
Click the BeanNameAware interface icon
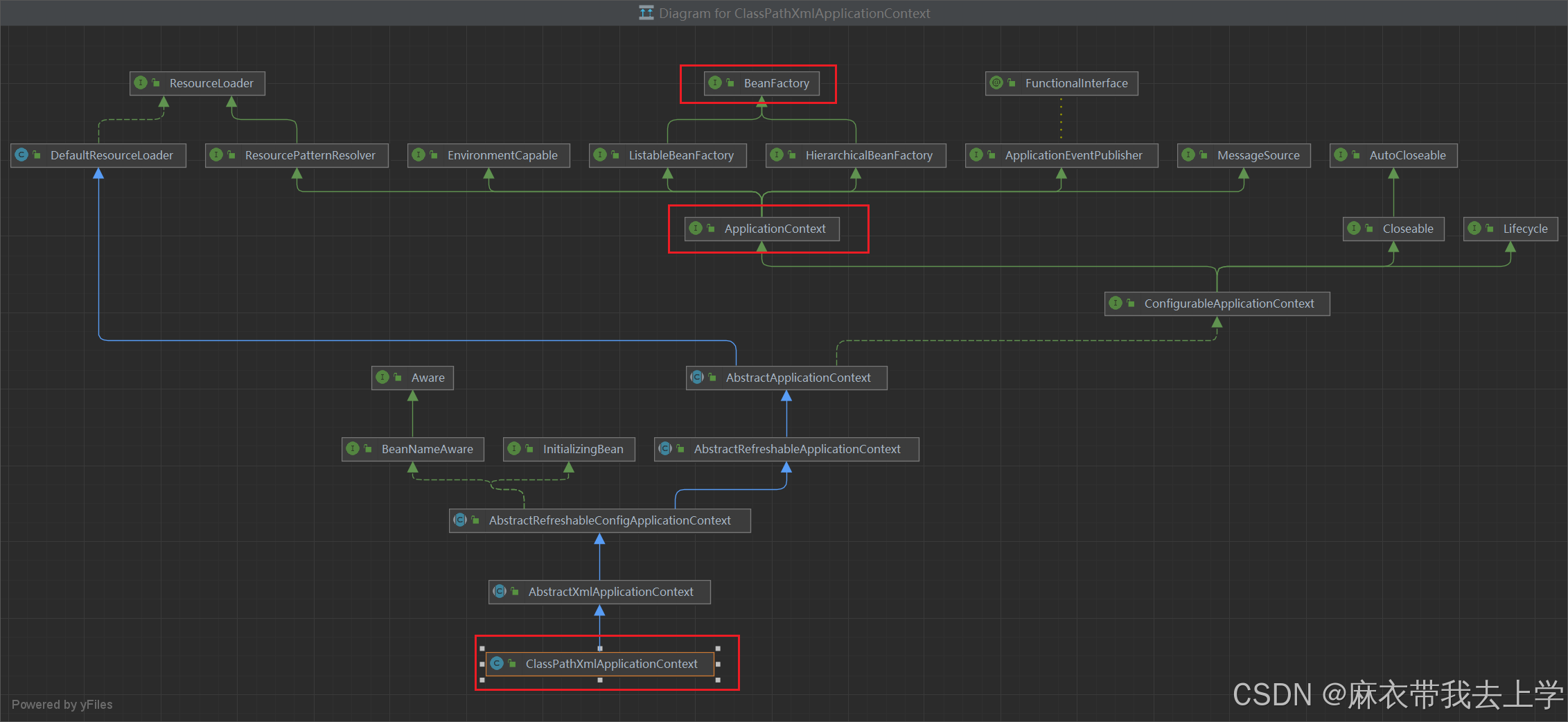pos(353,449)
